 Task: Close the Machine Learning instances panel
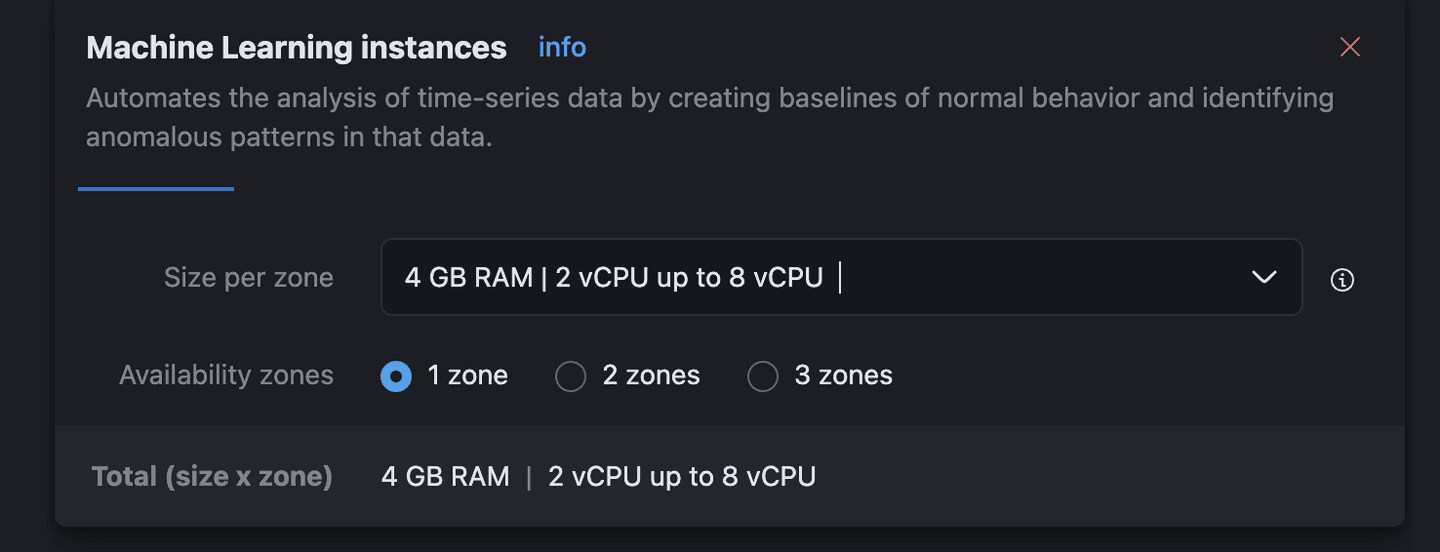(x=1350, y=47)
